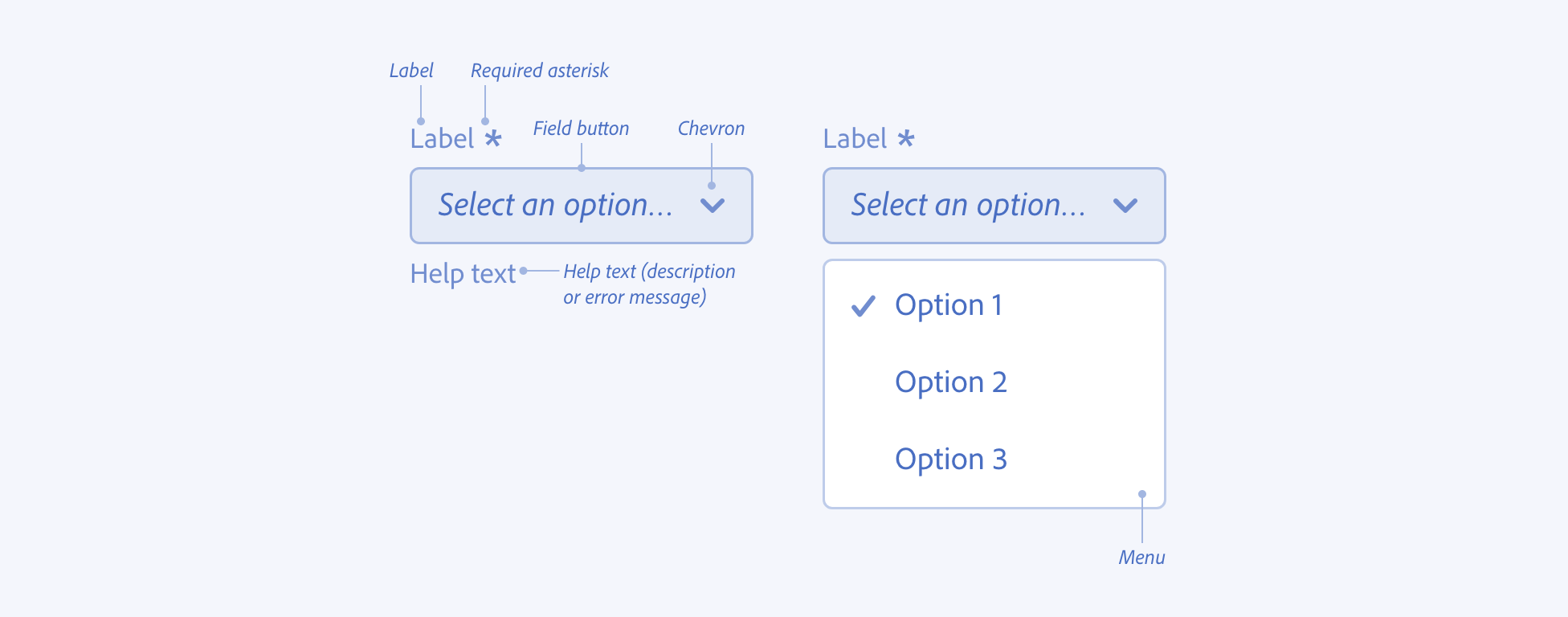Click the callout dot inside the menu corner
1568x617 pixels.
tap(1142, 494)
